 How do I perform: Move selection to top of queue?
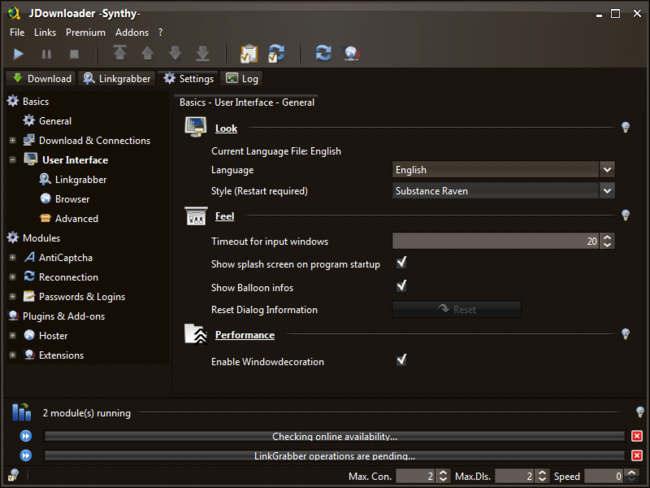click(120, 53)
